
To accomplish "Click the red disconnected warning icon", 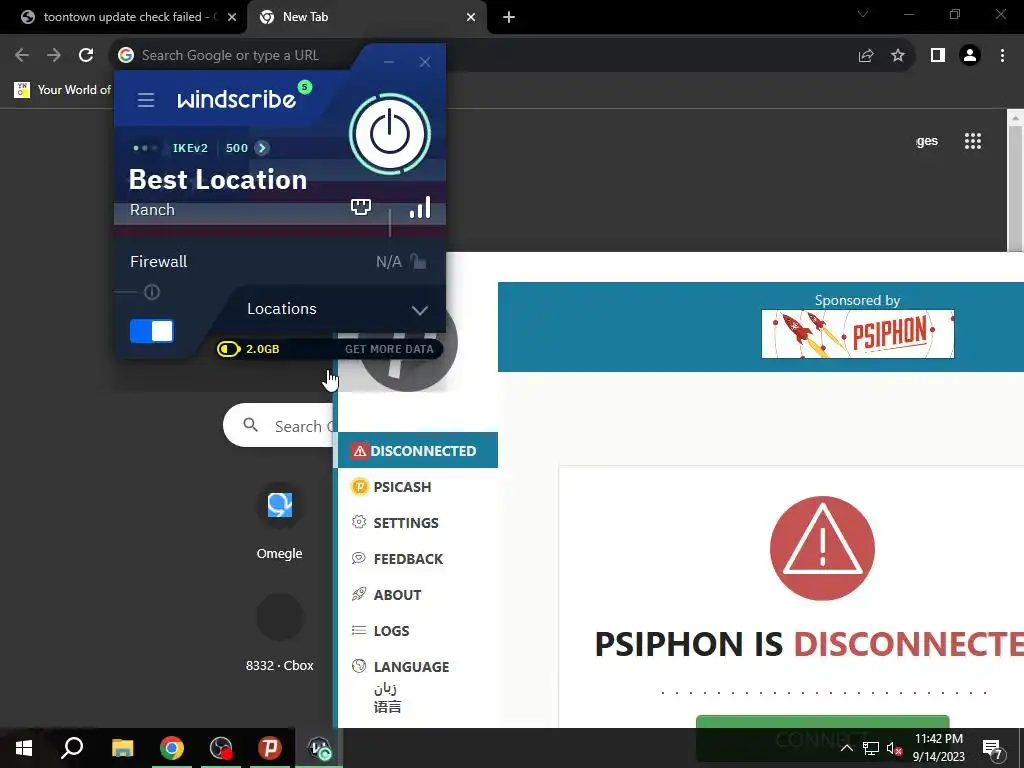I will click(822, 548).
